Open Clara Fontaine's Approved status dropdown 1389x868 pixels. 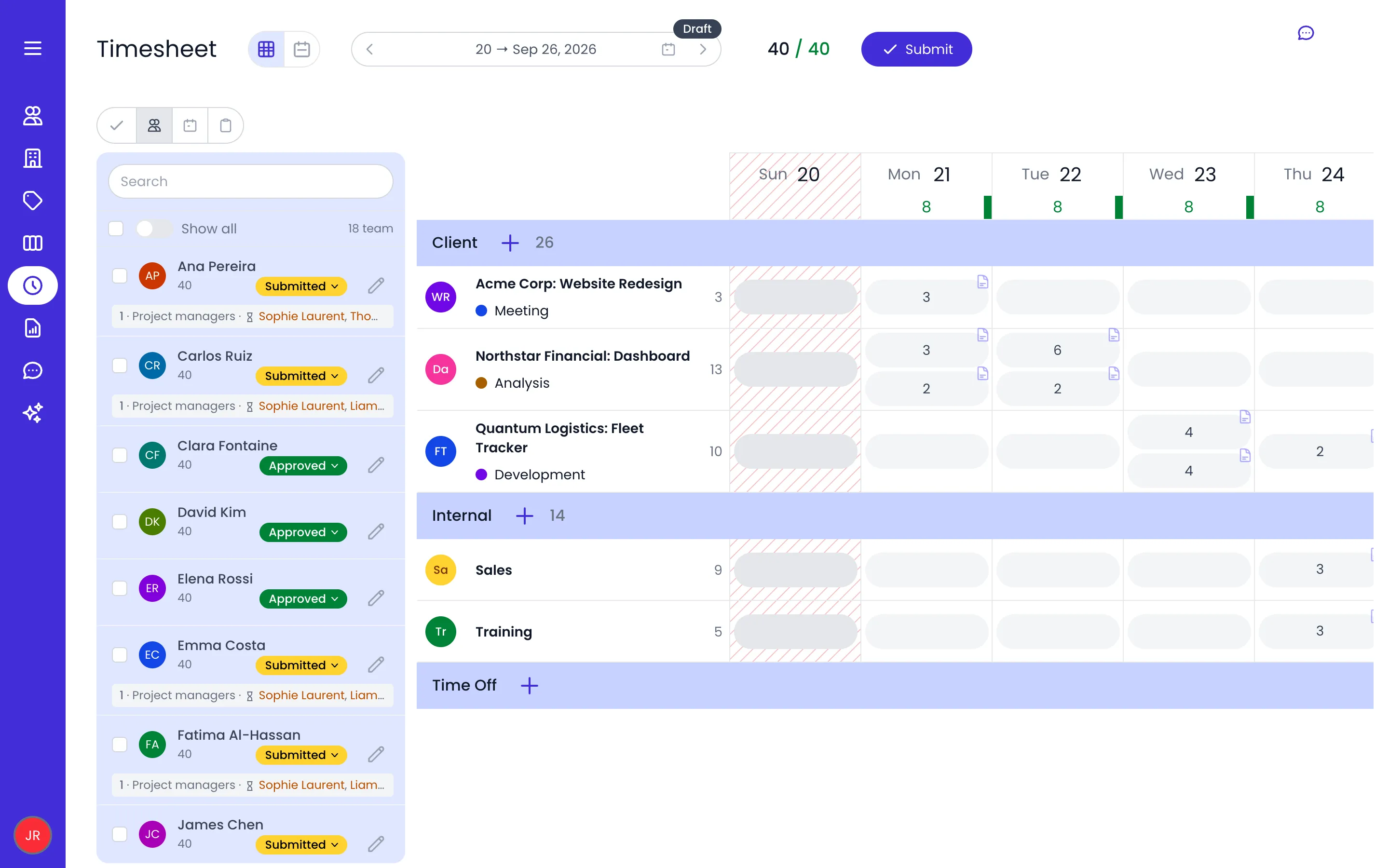(x=303, y=465)
